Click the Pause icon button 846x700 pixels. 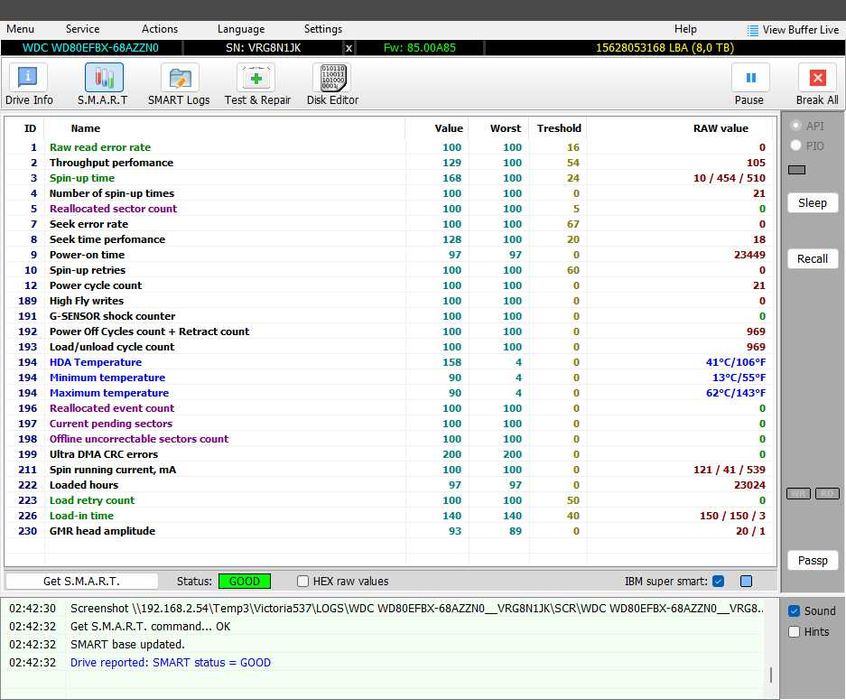click(x=751, y=78)
